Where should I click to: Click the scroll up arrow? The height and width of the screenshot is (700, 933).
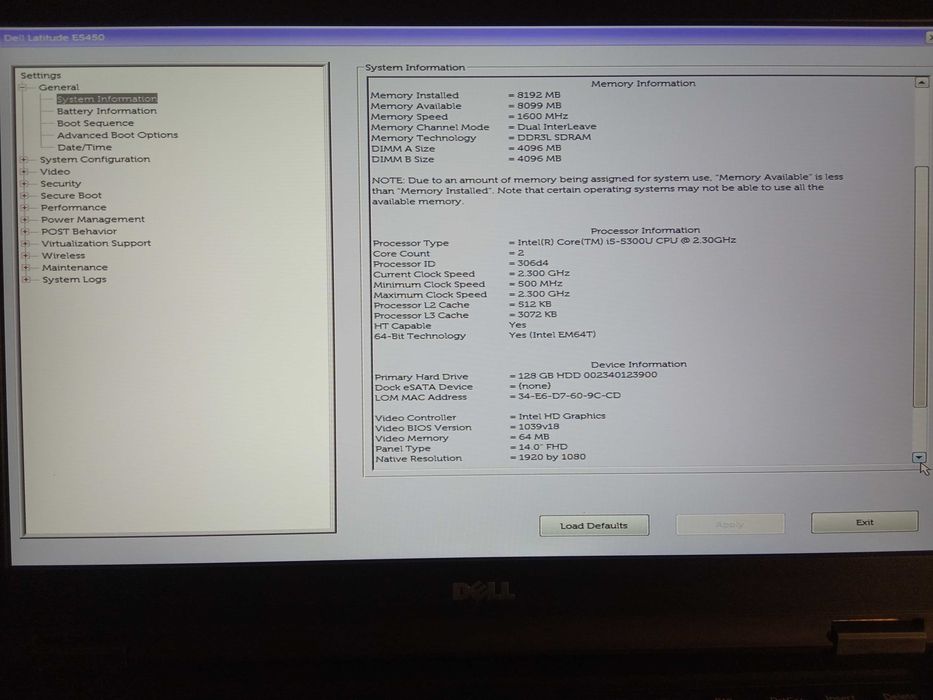coord(921,82)
